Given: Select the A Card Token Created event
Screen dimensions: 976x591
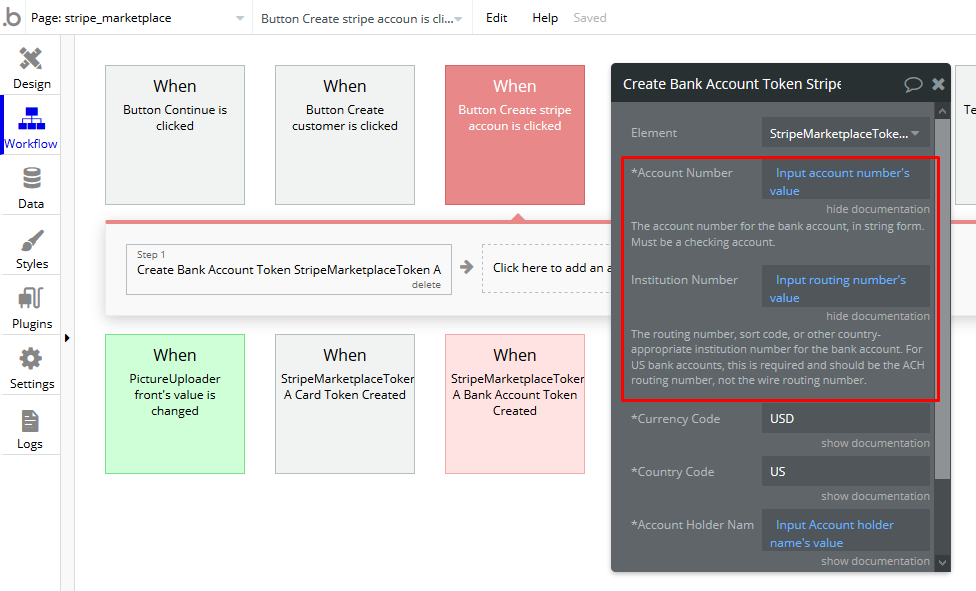Looking at the screenshot, I should (x=345, y=404).
